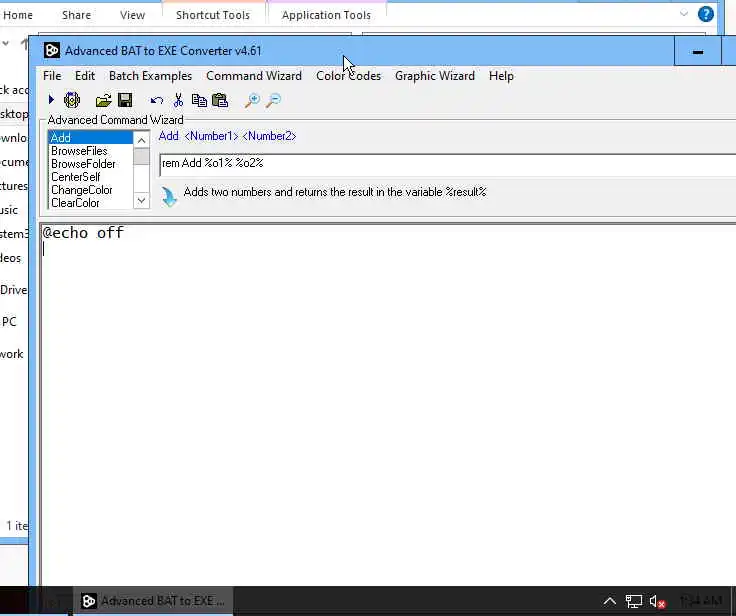Undo last edit via the toolbar arrow

[156, 100]
